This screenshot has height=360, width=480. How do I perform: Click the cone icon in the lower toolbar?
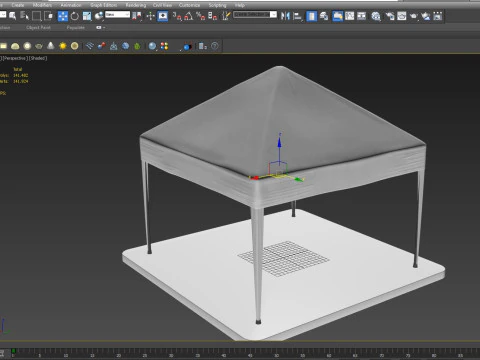click(x=51, y=46)
